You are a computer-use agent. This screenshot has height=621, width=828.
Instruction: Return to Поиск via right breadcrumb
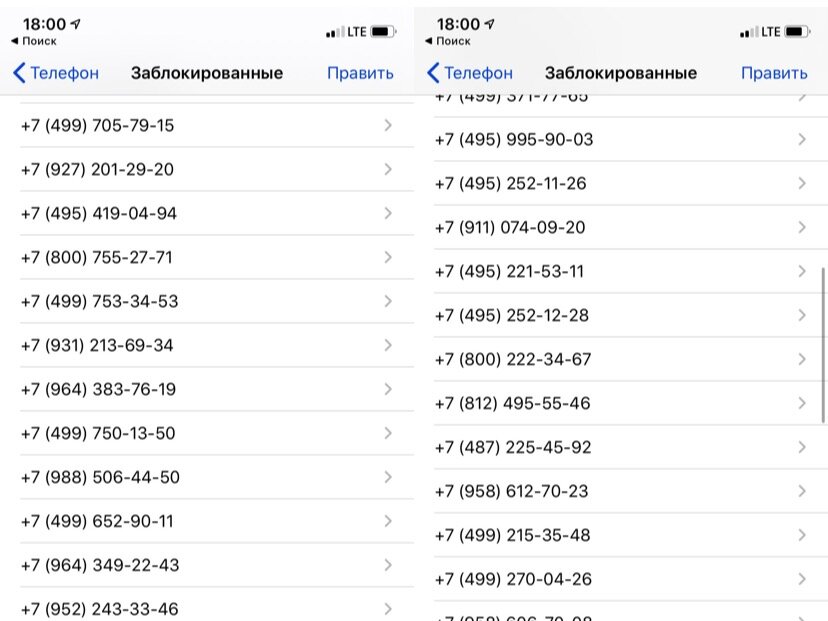tap(448, 41)
